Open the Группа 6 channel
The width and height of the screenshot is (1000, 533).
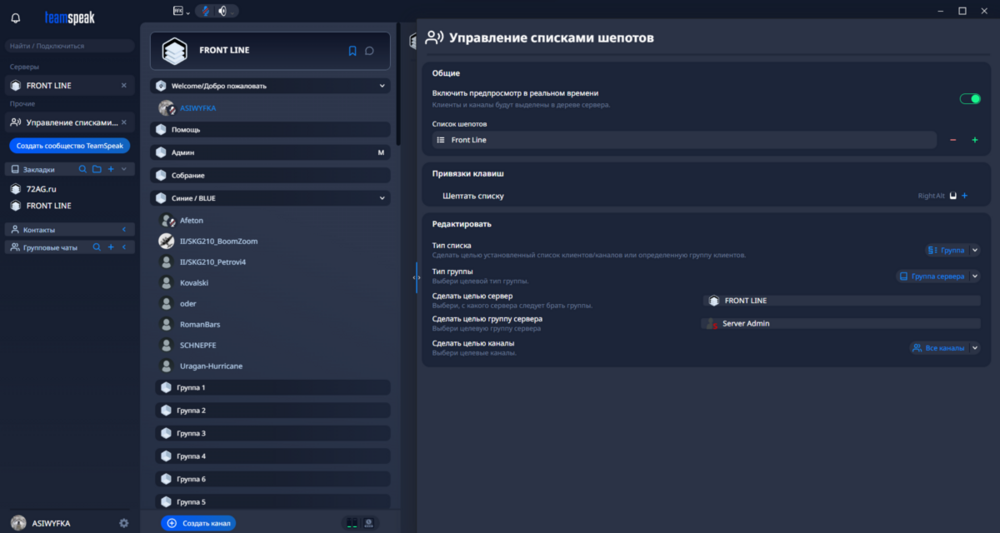coord(273,479)
